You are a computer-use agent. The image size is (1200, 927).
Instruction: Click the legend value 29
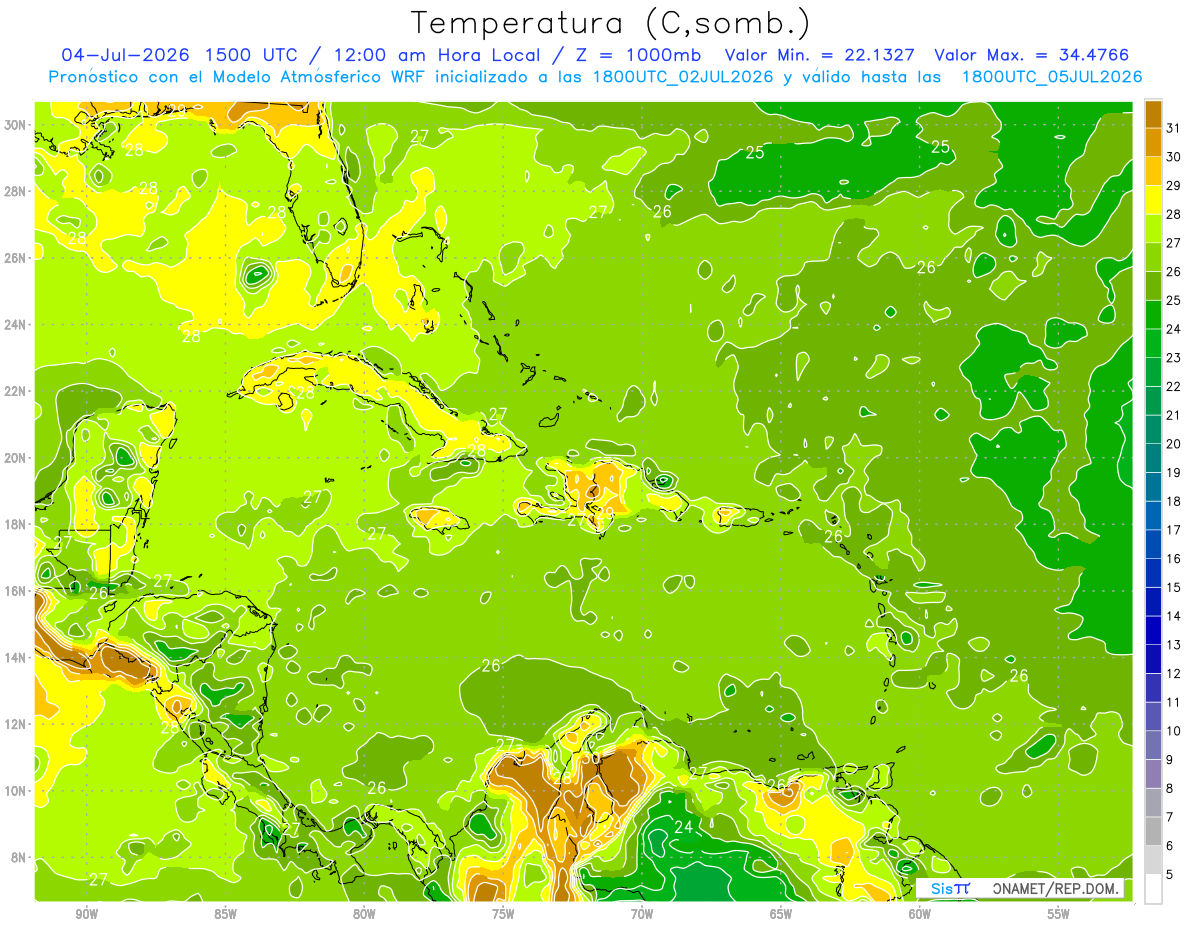[1174, 185]
